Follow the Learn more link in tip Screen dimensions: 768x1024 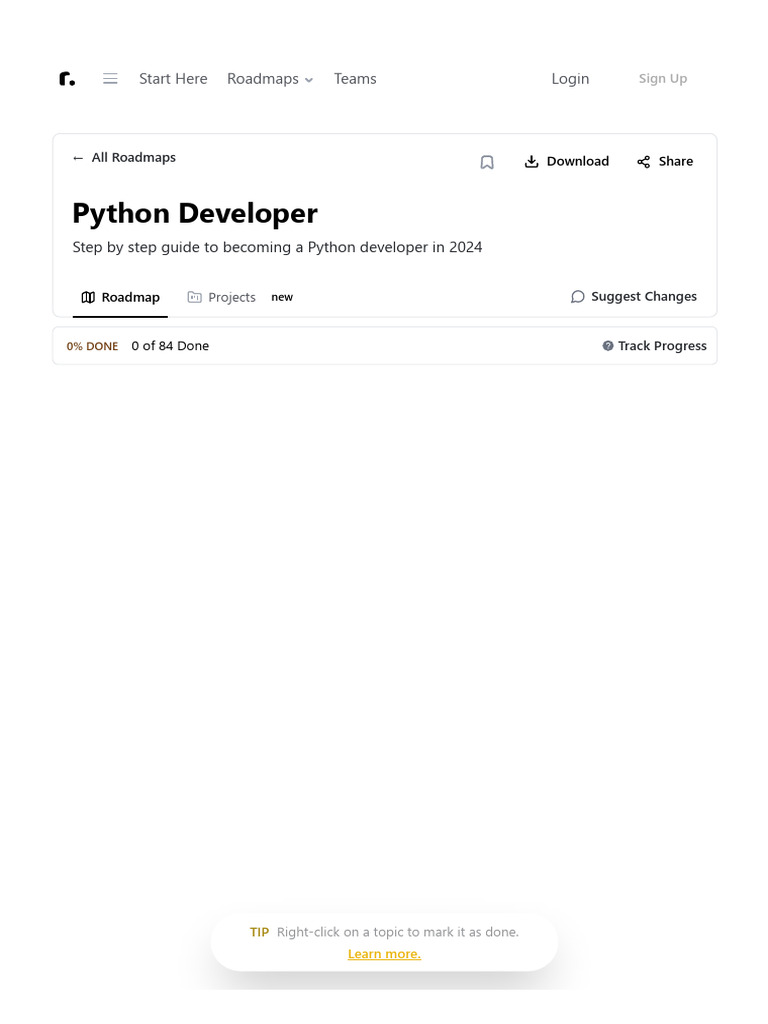pos(384,954)
